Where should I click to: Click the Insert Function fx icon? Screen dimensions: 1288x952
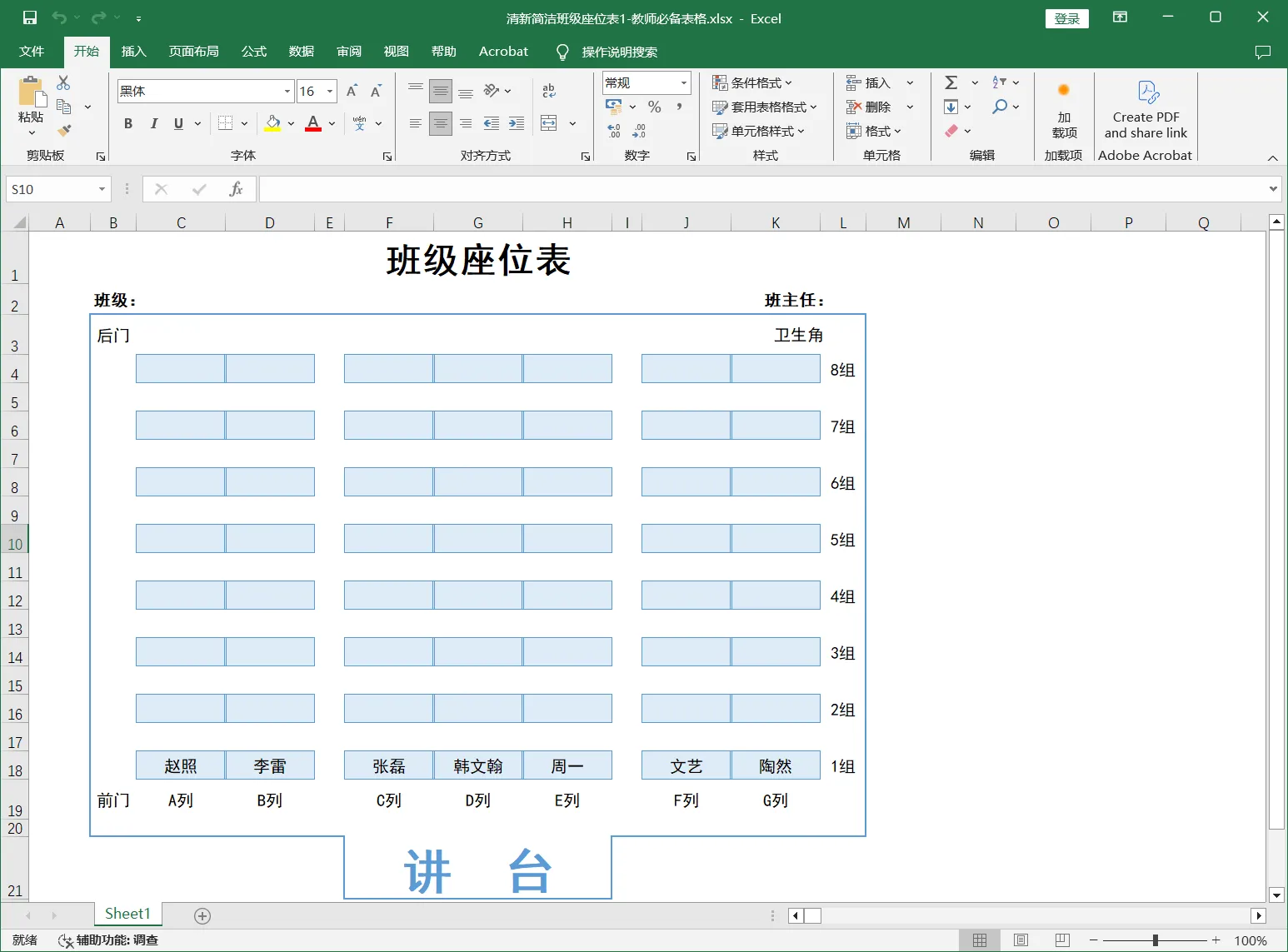point(236,189)
